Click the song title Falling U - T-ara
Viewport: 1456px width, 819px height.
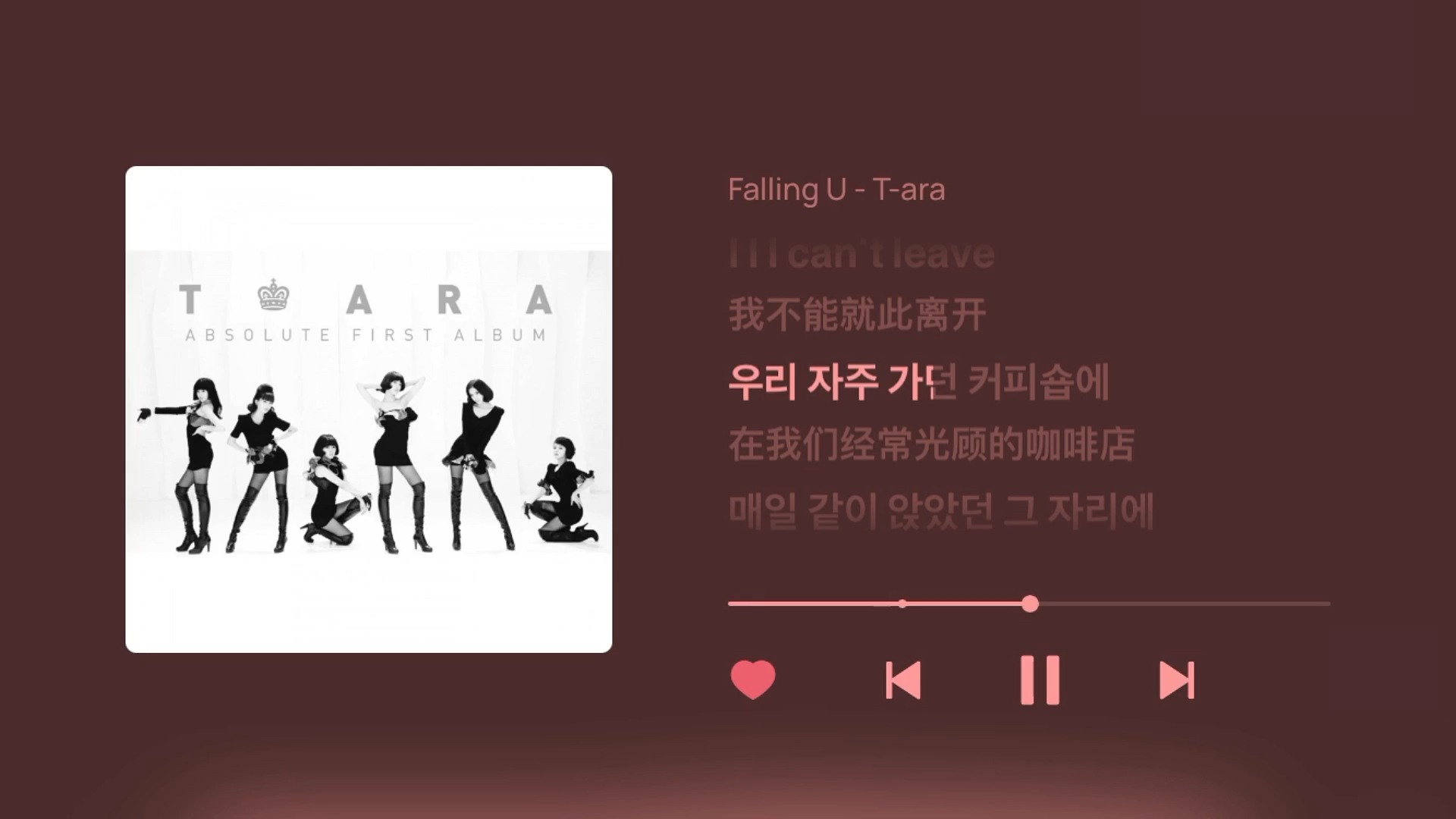pyautogui.click(x=836, y=190)
